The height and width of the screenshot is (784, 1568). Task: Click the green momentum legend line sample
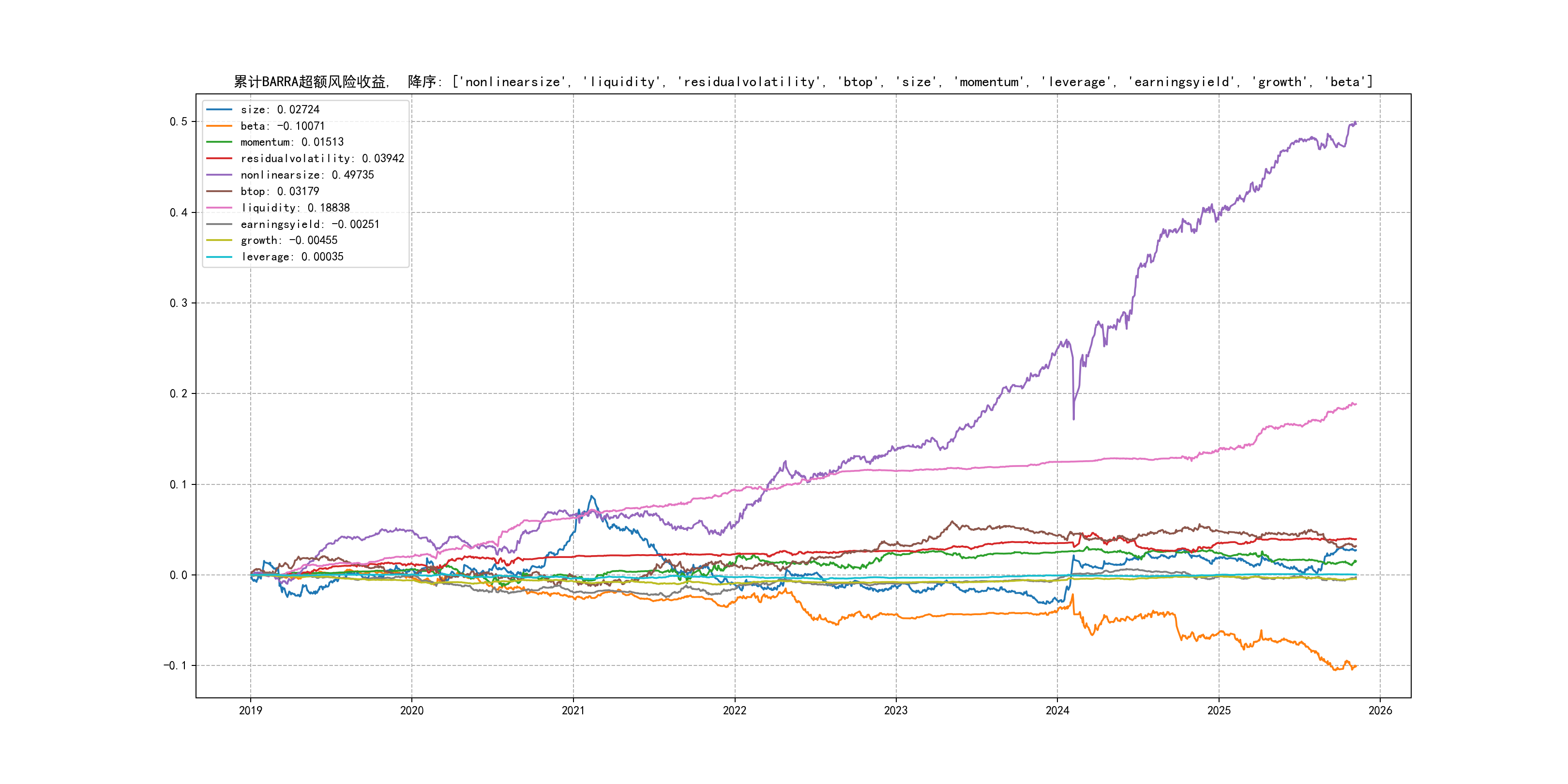[x=219, y=142]
